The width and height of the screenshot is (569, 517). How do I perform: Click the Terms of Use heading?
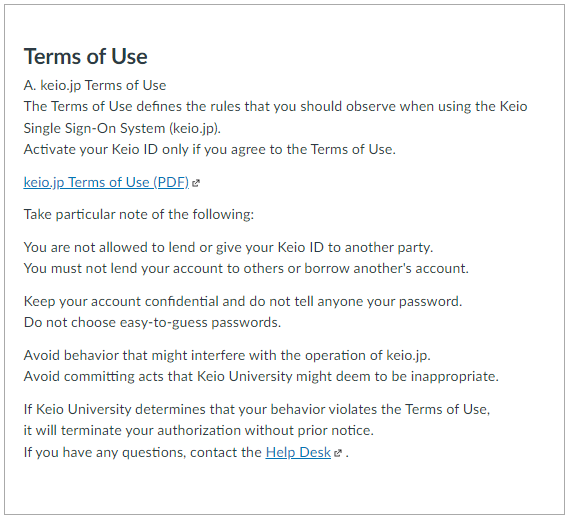tap(86, 57)
